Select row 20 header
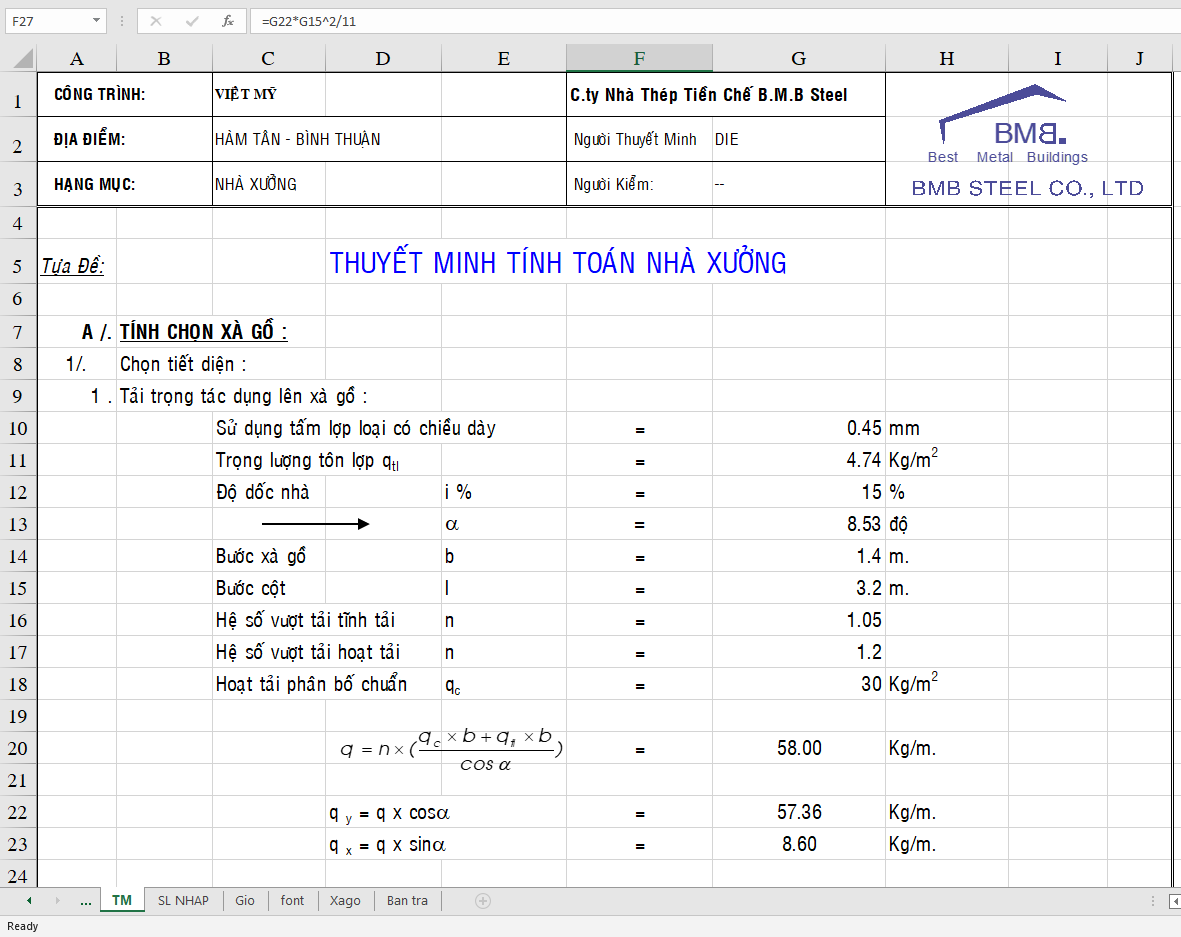Viewport: 1181px width, 937px height. (x=17, y=749)
